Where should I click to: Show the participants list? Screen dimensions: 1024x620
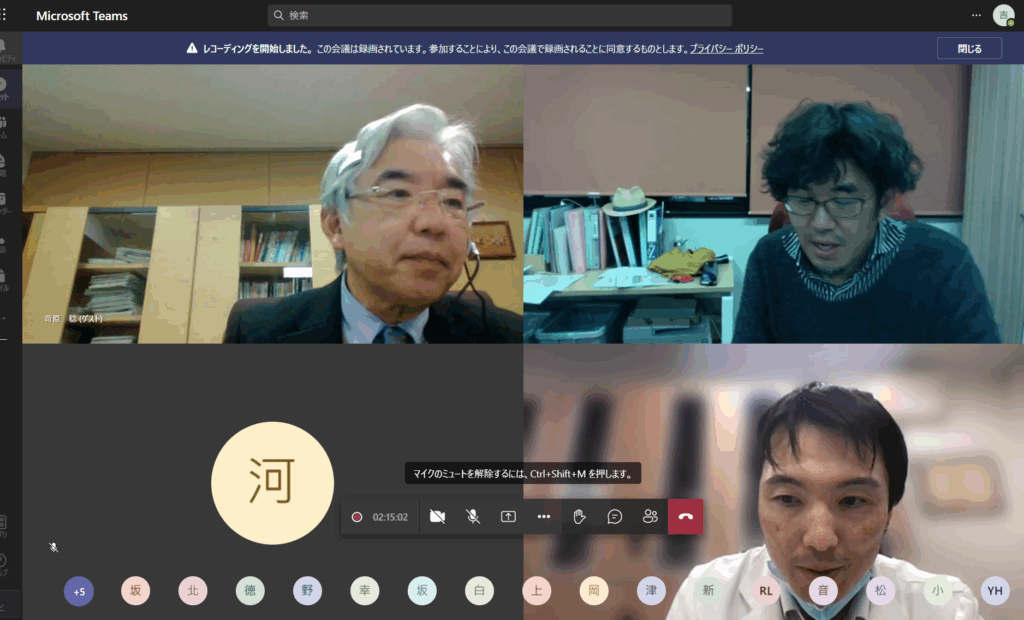[650, 517]
